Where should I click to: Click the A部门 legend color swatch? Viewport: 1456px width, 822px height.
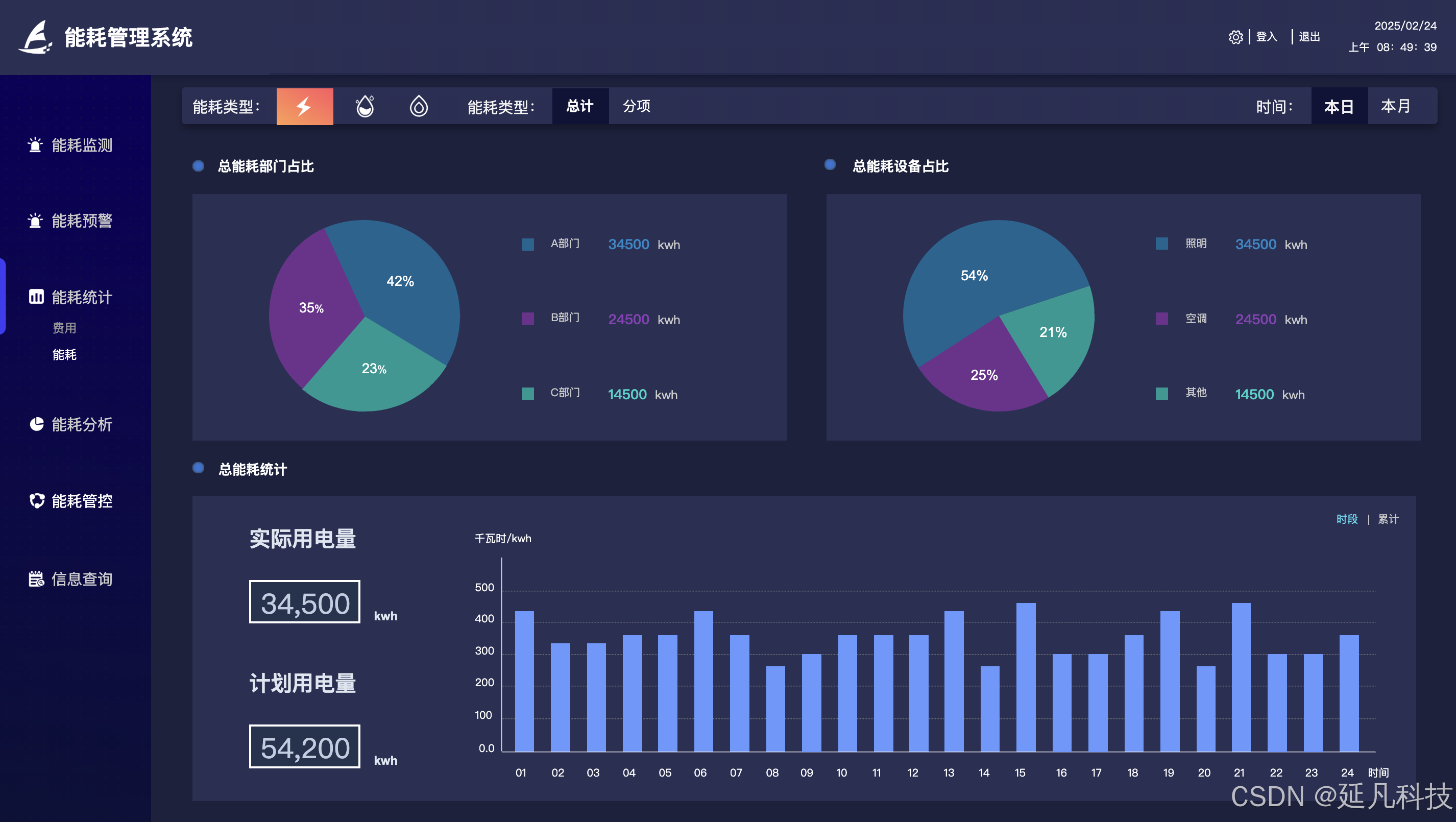coord(527,244)
